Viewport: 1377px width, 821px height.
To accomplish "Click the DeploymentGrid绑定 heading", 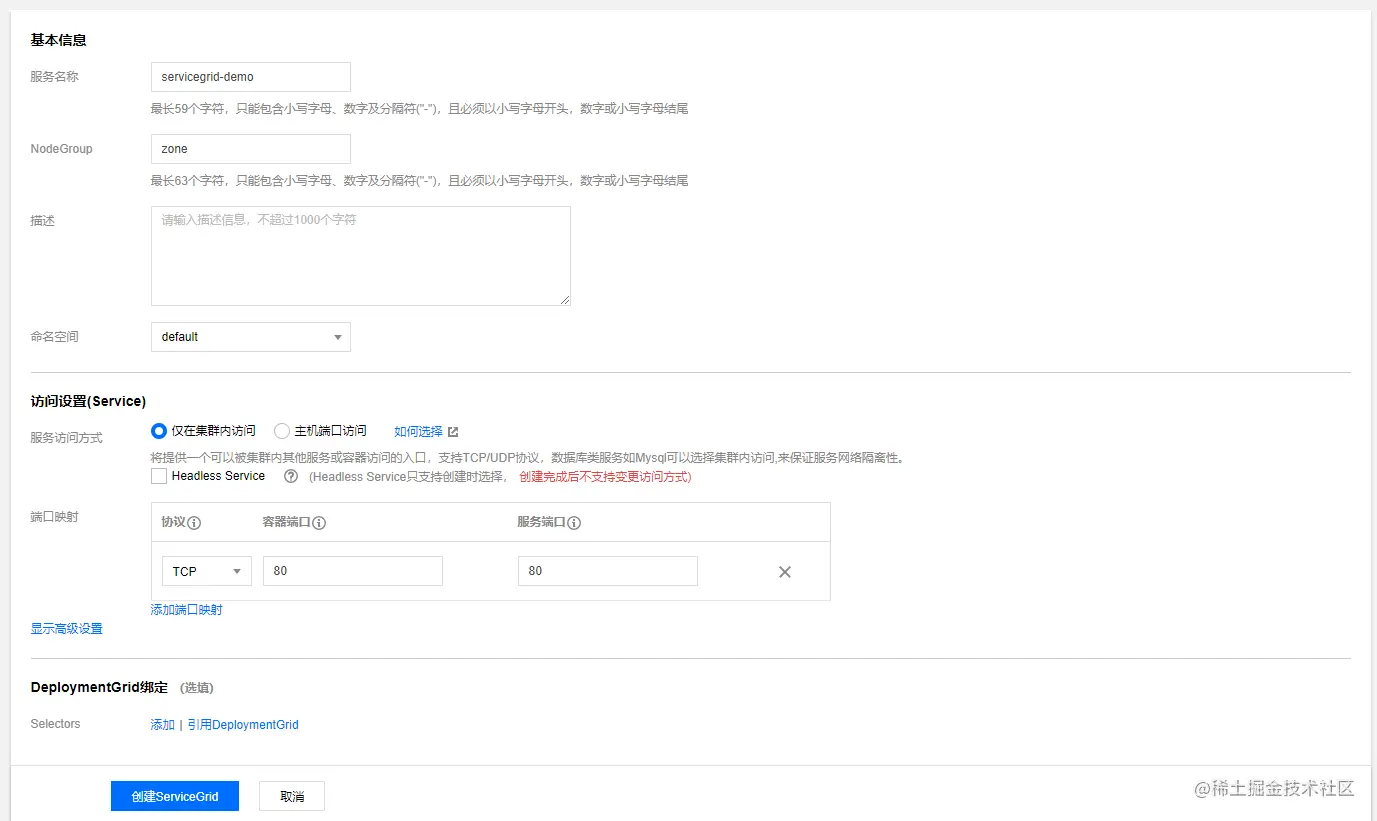I will point(99,688).
